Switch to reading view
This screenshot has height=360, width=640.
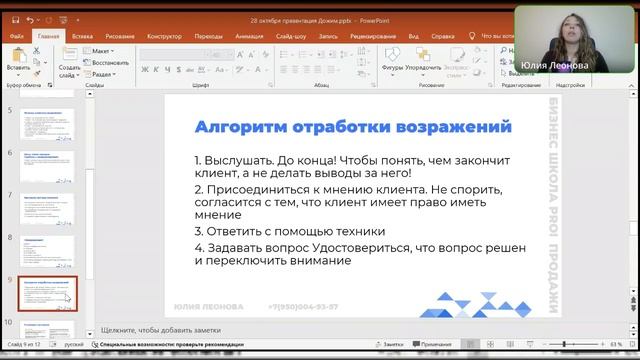510,344
